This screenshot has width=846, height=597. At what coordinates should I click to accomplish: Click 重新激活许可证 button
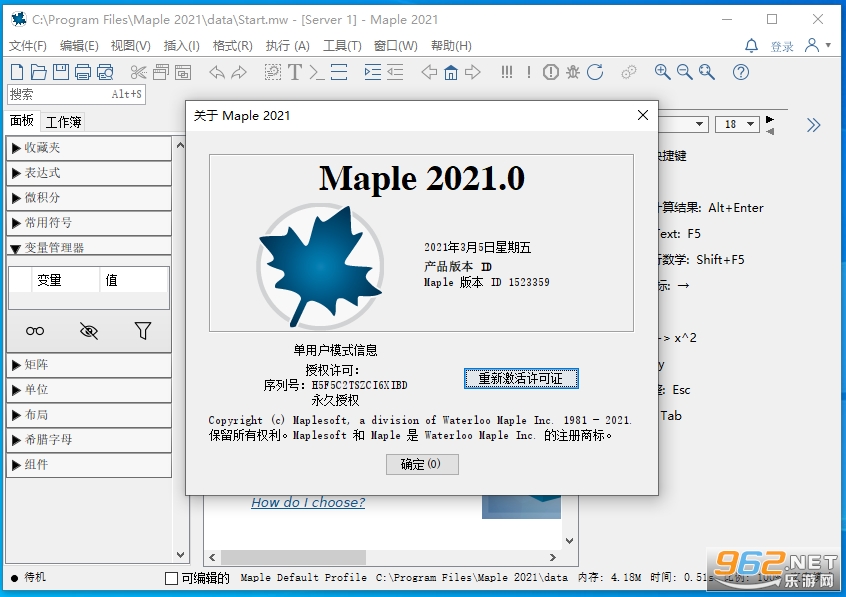pos(521,378)
